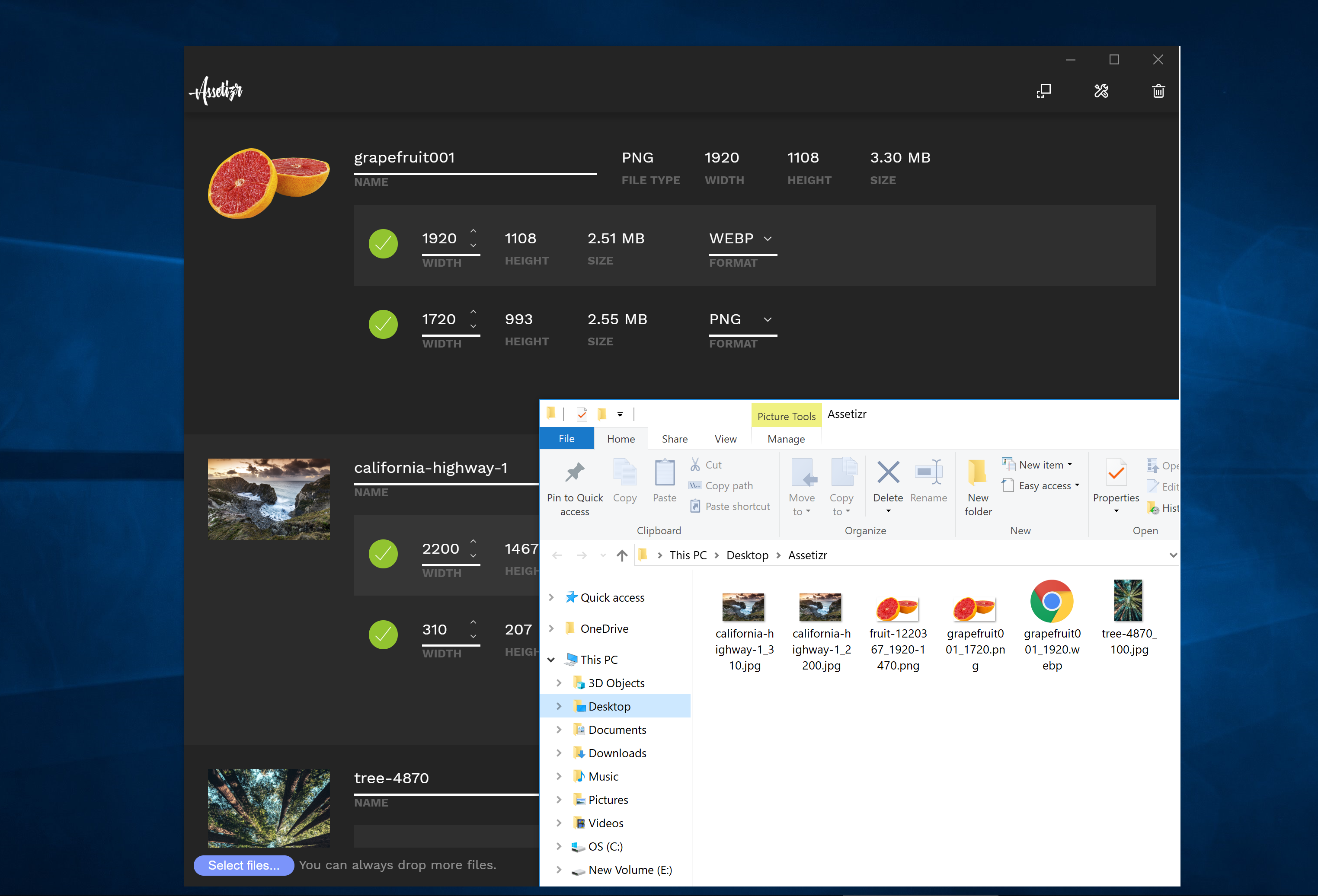Toggle the green check for the 2200 width output
Viewport: 1318px width, 896px height.
[384, 554]
